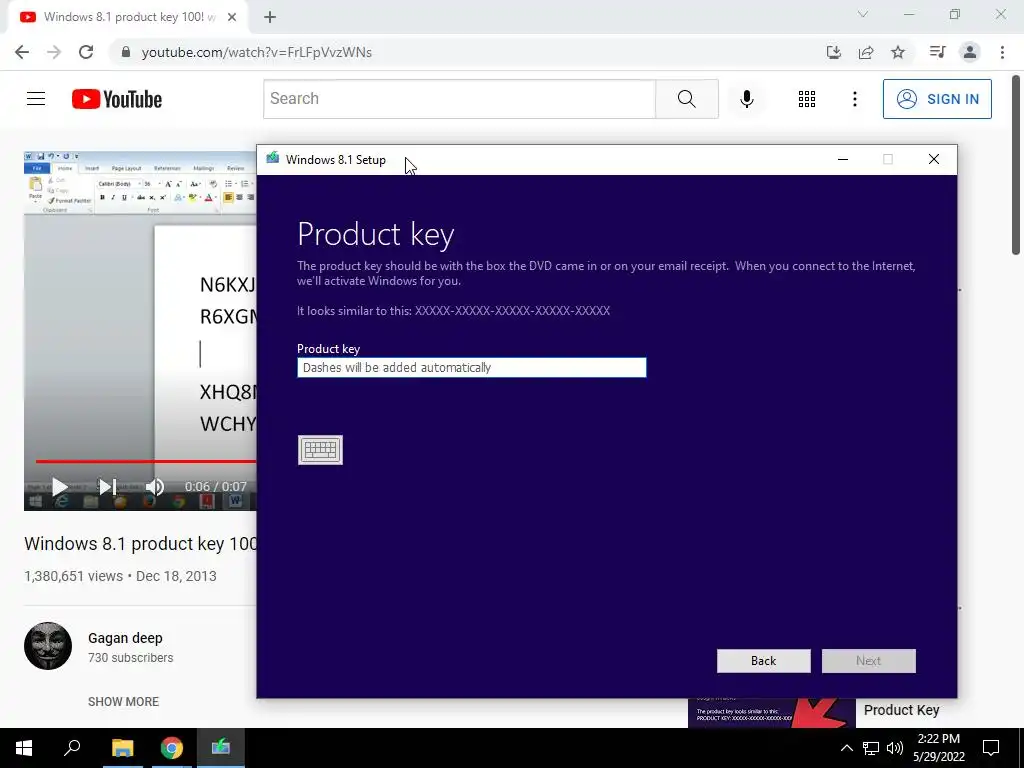
Task: Open the Windows Start menu
Action: click(24, 748)
